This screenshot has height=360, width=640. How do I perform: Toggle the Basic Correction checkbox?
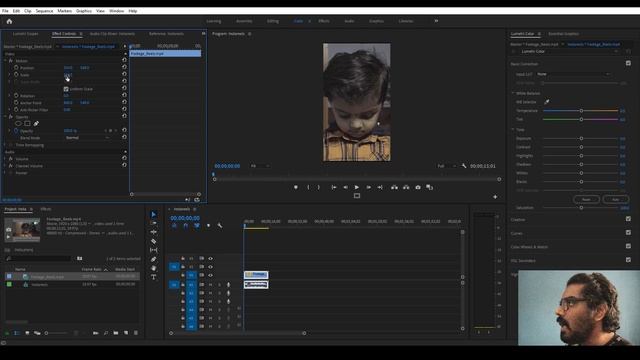tap(628, 63)
